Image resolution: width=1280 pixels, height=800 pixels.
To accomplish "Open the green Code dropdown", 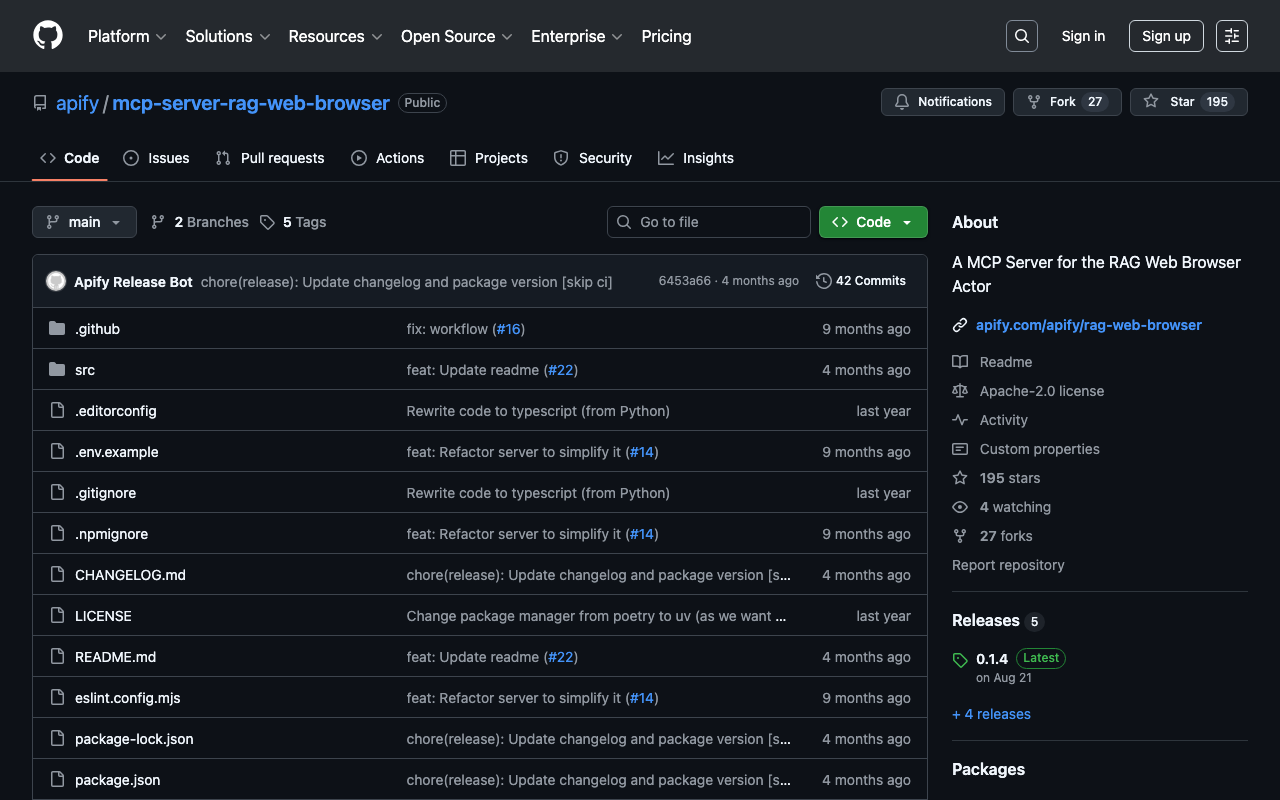I will click(x=872, y=222).
